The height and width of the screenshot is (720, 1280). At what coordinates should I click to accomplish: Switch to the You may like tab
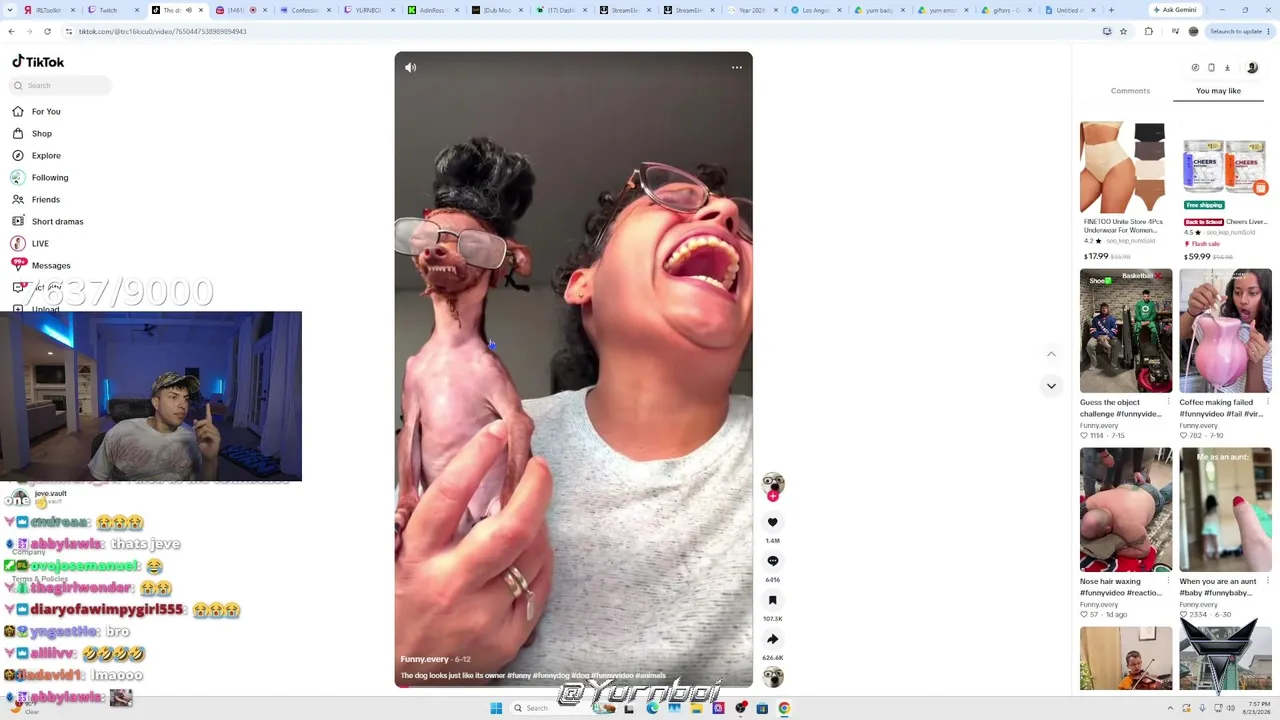pos(1218,91)
